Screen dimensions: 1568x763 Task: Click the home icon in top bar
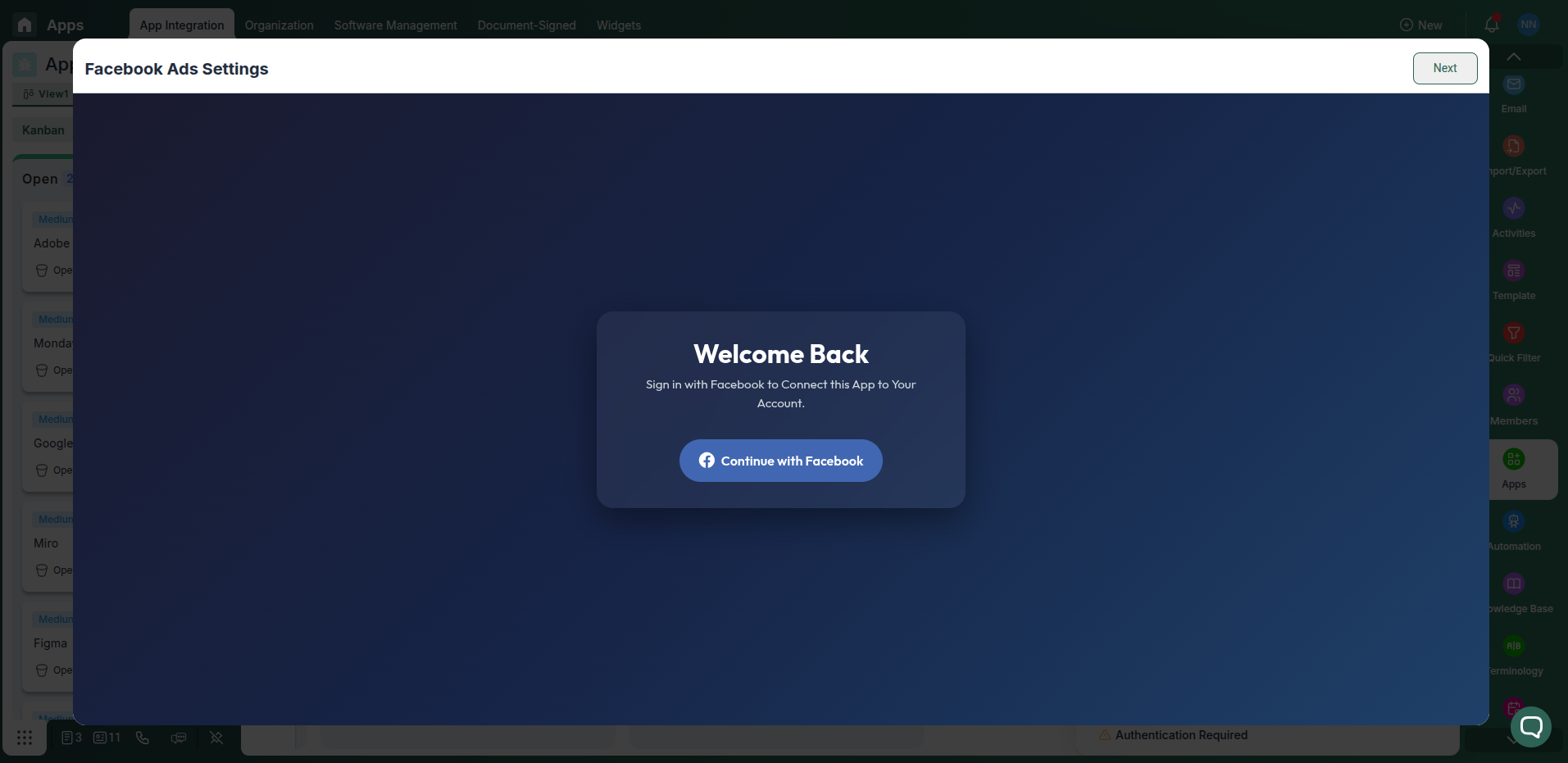click(25, 25)
